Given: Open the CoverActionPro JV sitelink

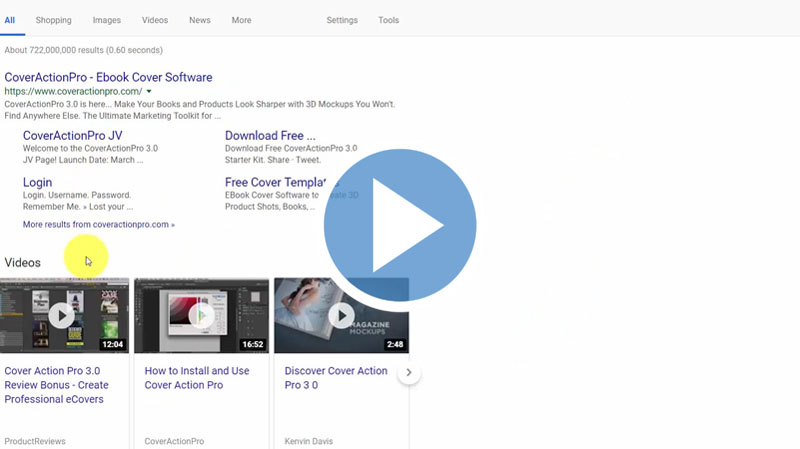Looking at the screenshot, I should tap(72, 136).
